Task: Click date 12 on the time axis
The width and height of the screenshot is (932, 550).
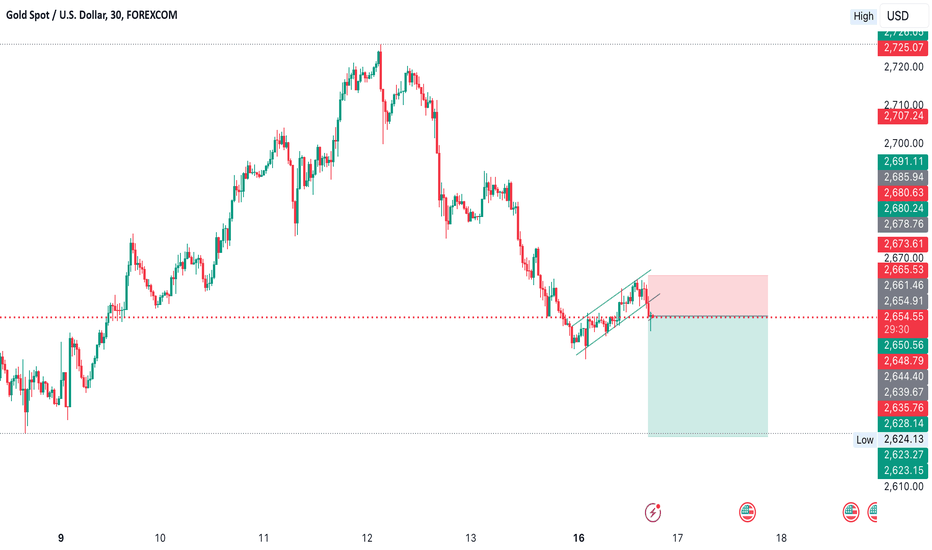Action: click(x=367, y=538)
